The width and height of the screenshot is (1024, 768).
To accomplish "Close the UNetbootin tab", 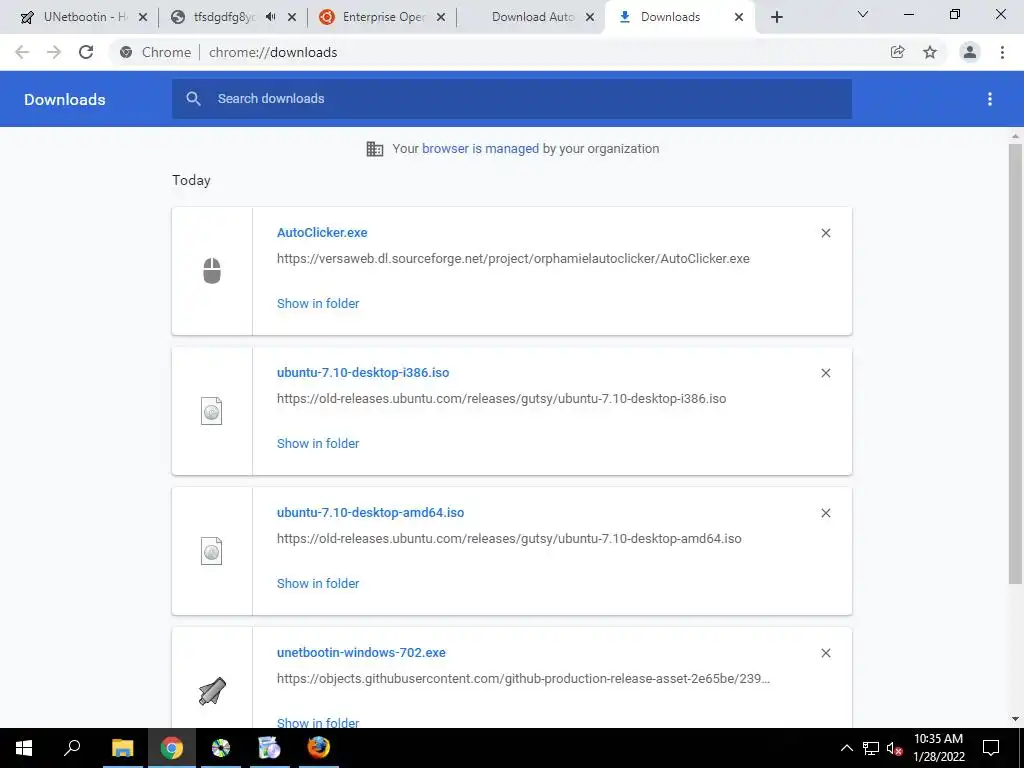I will (x=143, y=17).
